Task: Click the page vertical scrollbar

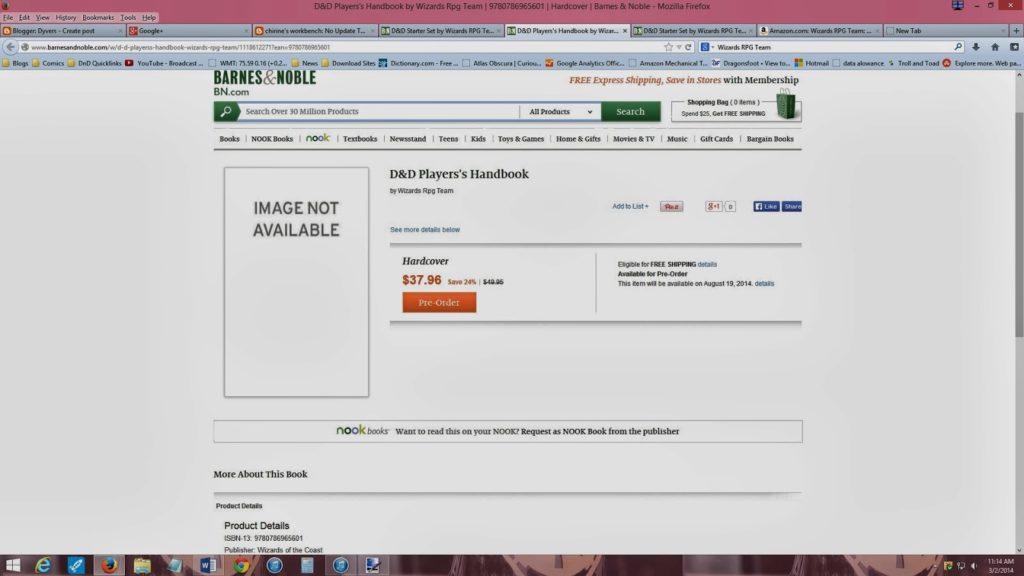Action: (x=1019, y=225)
